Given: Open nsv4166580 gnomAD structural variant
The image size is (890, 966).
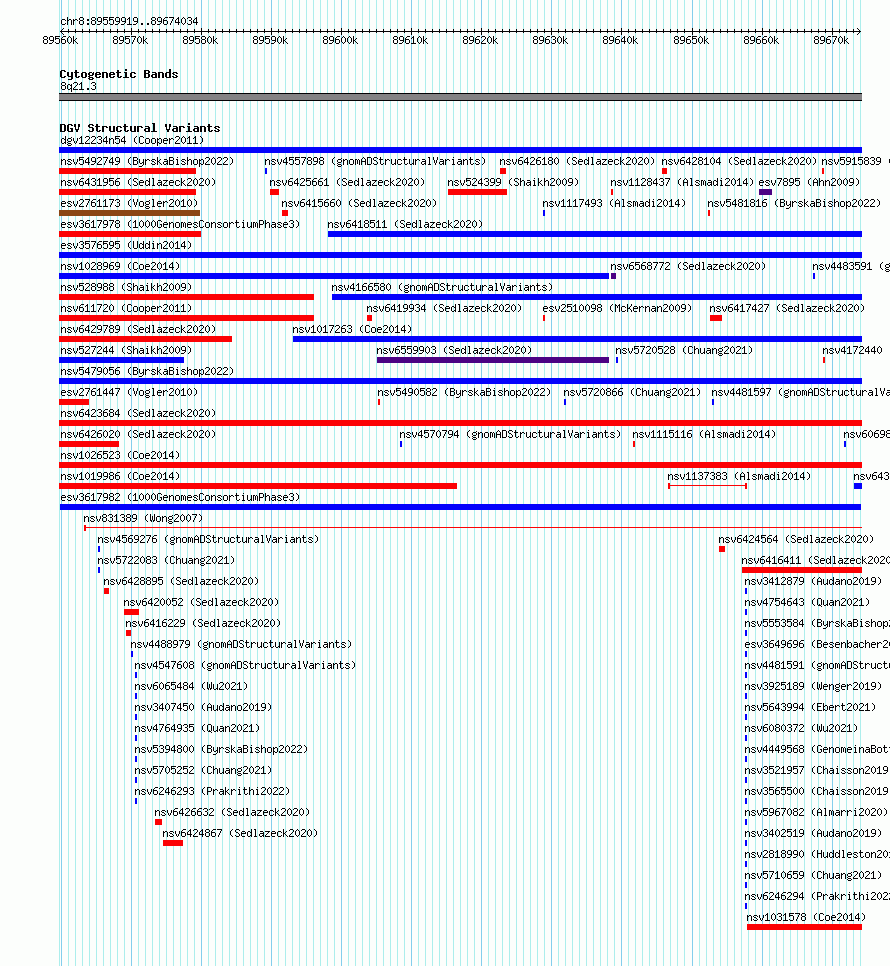Looking at the screenshot, I should tap(442, 287).
